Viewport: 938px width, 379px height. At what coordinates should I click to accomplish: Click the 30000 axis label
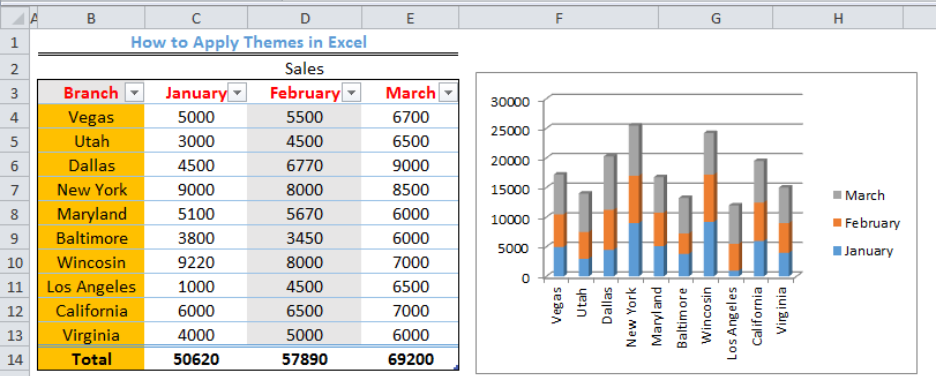pyautogui.click(x=510, y=101)
